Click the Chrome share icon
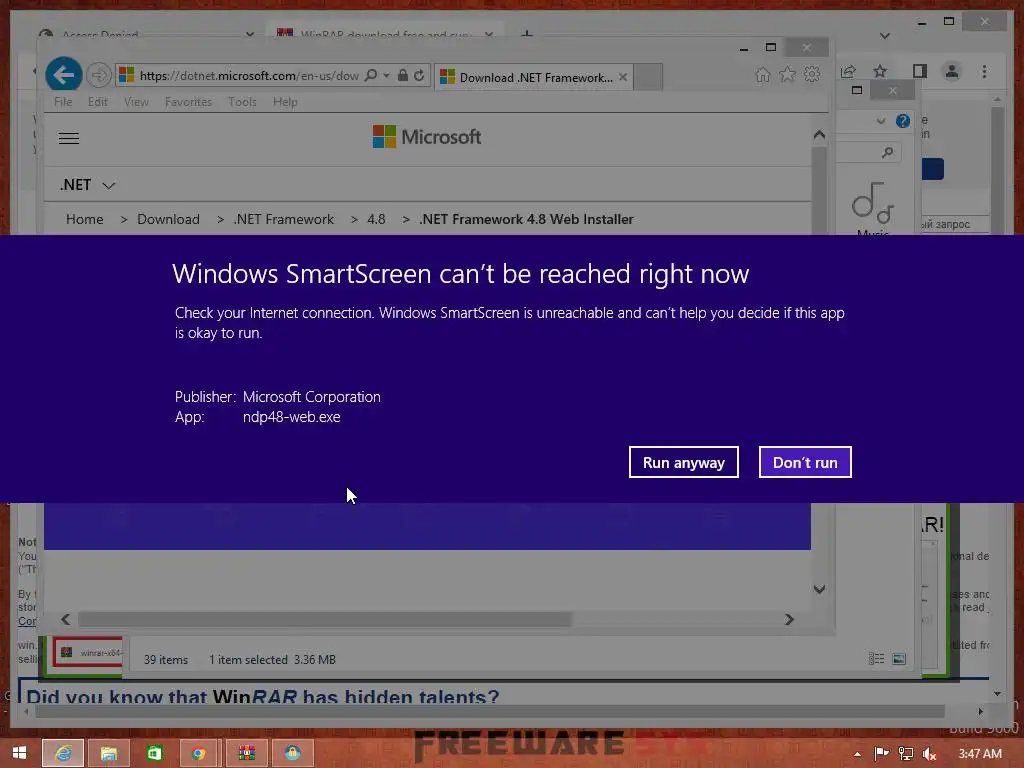 848,71
